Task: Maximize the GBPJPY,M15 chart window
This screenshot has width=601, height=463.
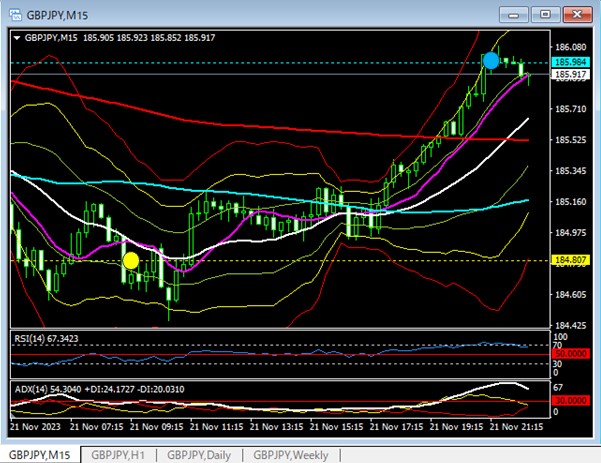Action: 545,13
